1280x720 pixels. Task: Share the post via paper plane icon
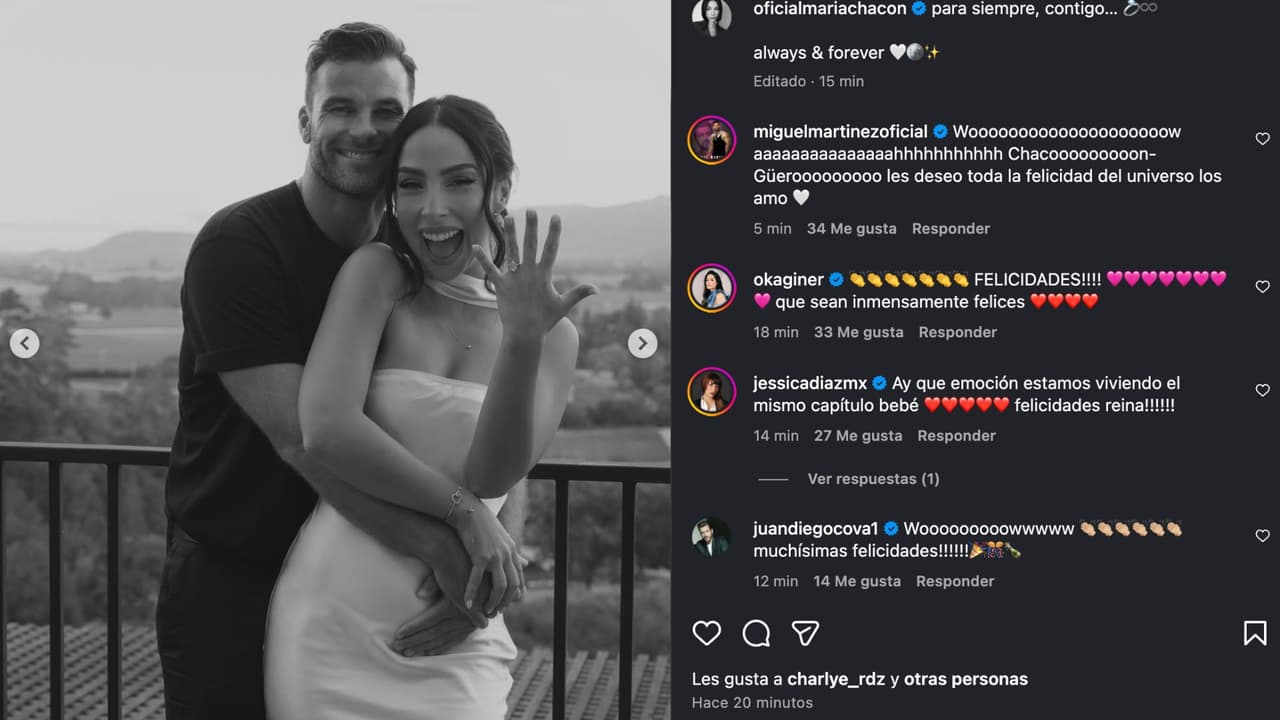tap(805, 633)
